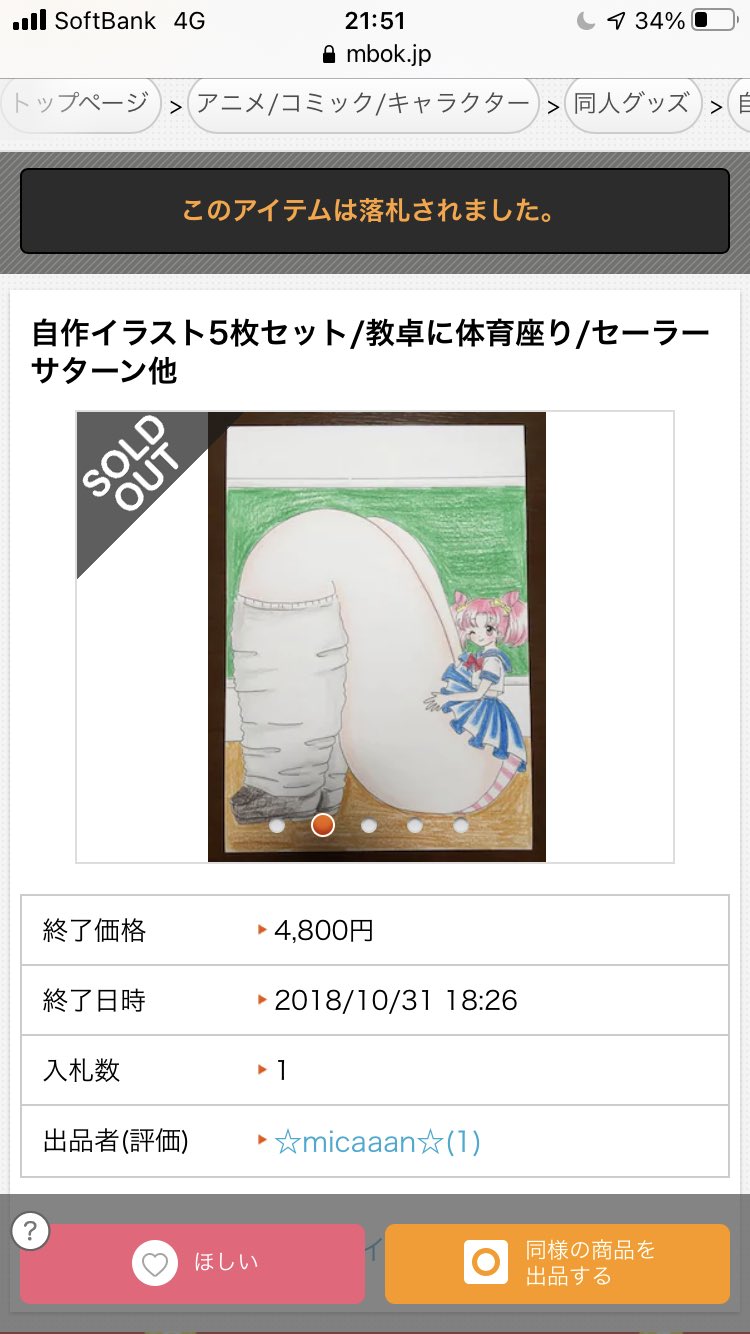Tap the orange circle listing icon
The image size is (750, 1334).
[486, 1263]
